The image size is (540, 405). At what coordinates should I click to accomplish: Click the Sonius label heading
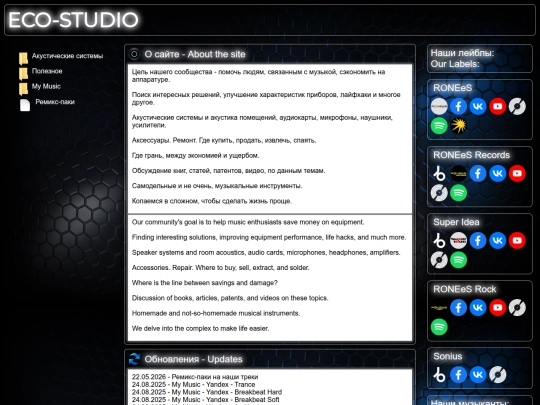point(448,356)
